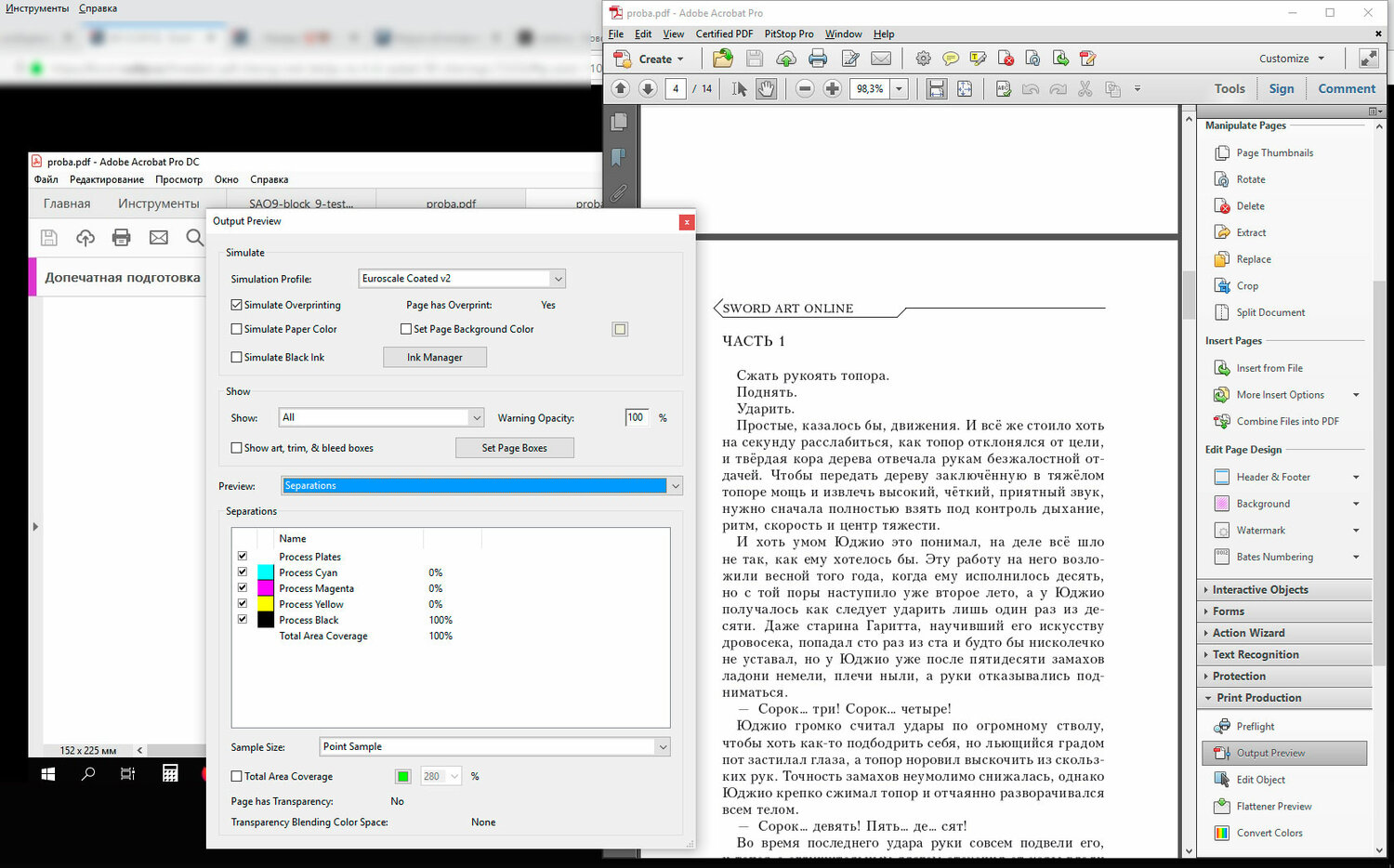Screen dimensions: 1394x868
Task: Pick the page background color swatch
Action: [x=620, y=329]
